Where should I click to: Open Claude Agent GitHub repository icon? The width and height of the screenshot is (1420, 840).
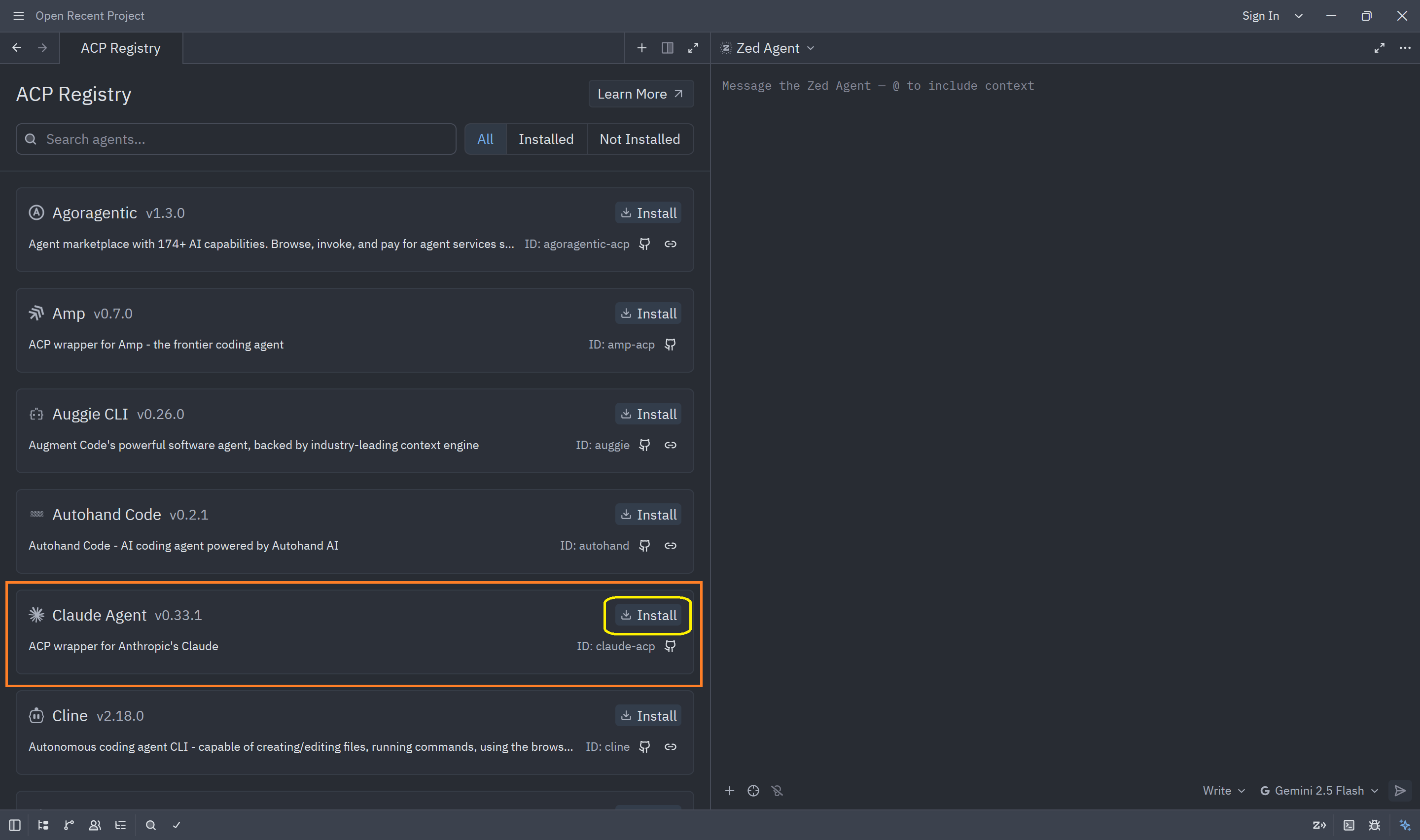coord(670,646)
